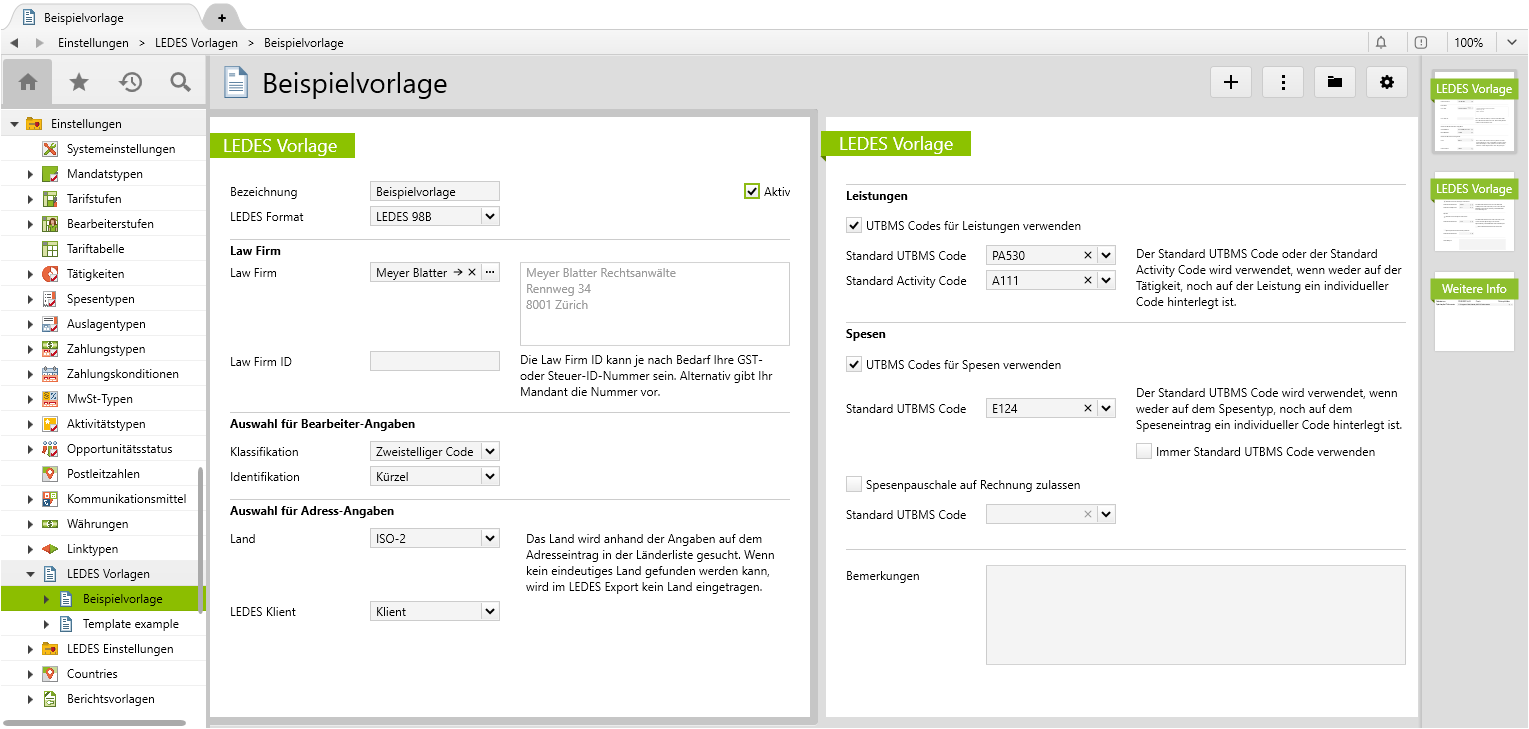The image size is (1529, 729).
Task: Open the LEDES Format dropdown
Action: [x=489, y=216]
